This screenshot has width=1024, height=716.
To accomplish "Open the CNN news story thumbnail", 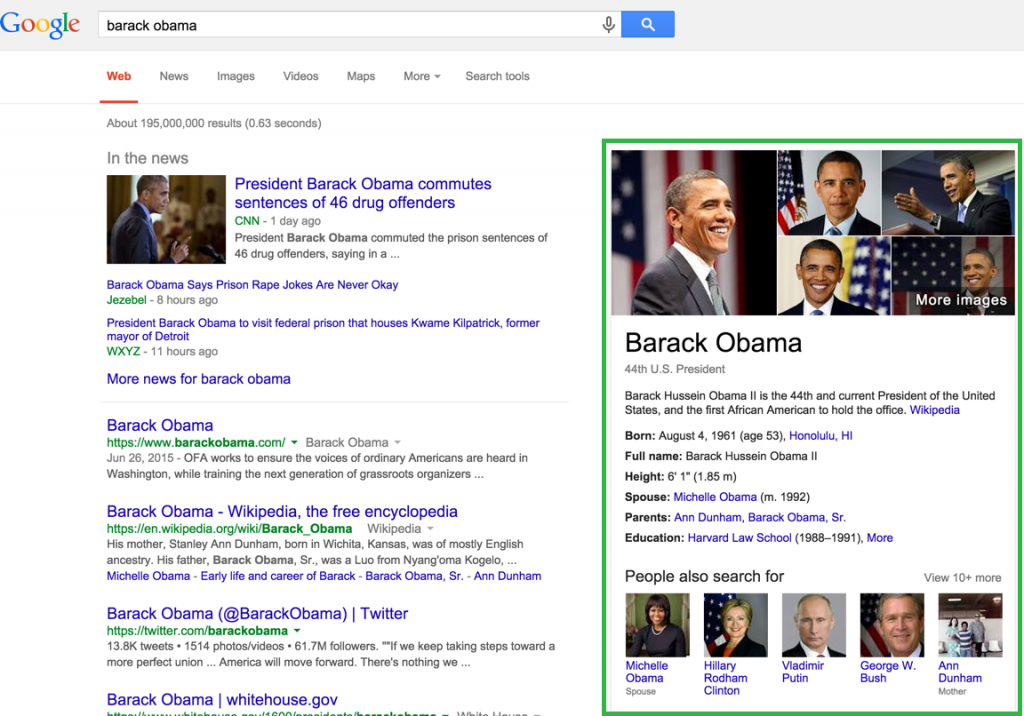I will click(166, 219).
